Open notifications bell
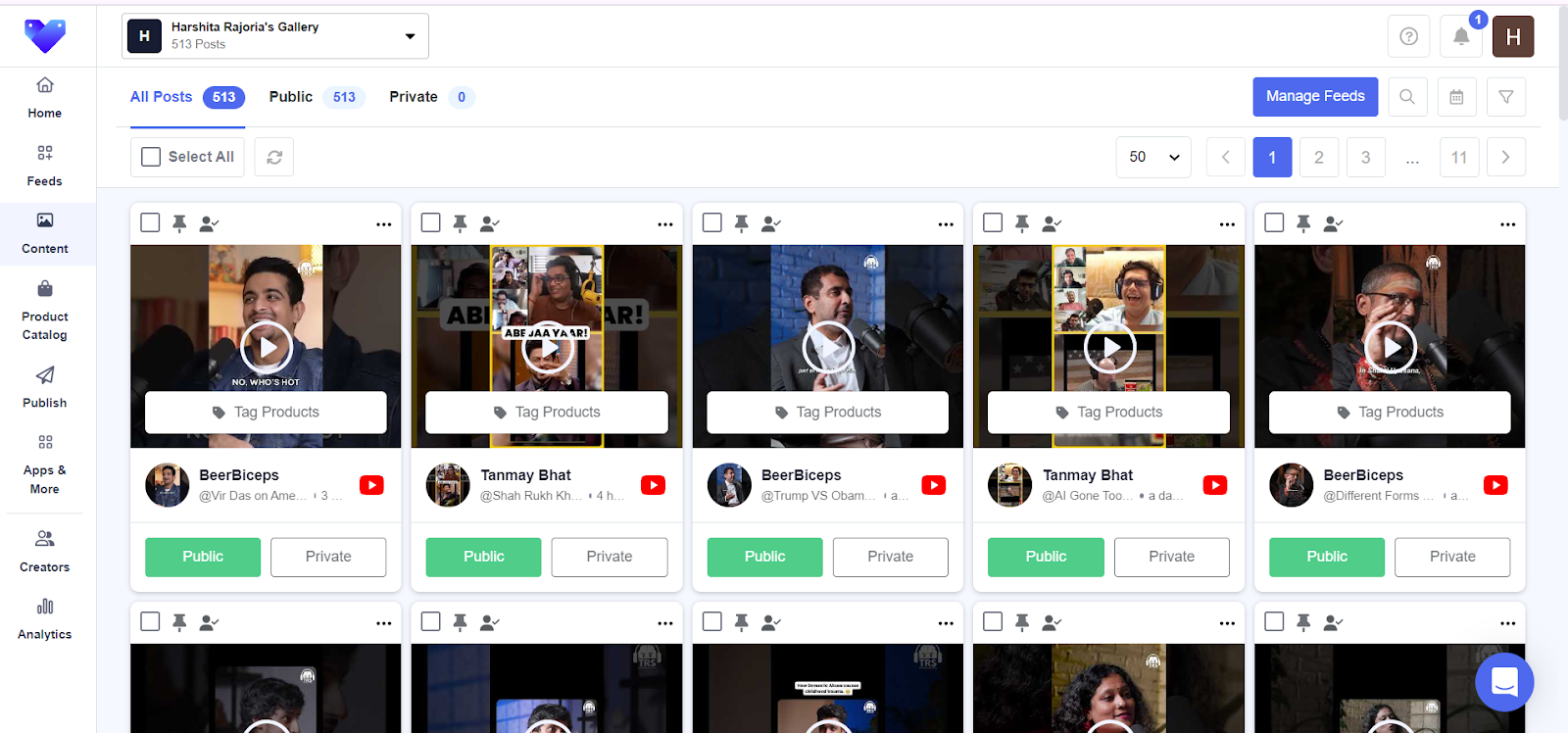Viewport: 1568px width, 733px height. [x=1461, y=36]
